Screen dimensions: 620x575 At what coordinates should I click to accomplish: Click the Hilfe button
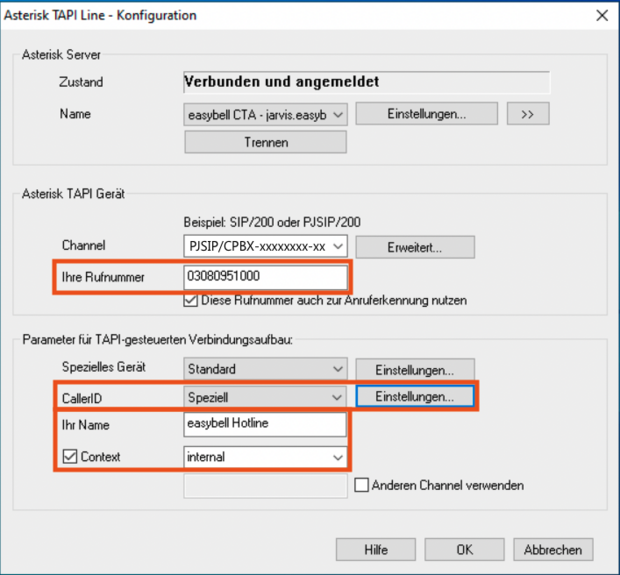coord(375,549)
